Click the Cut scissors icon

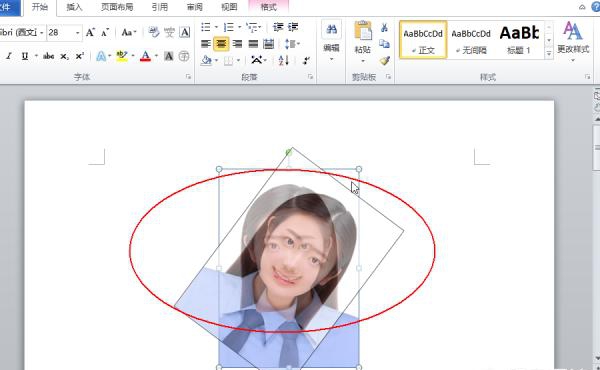[384, 27]
